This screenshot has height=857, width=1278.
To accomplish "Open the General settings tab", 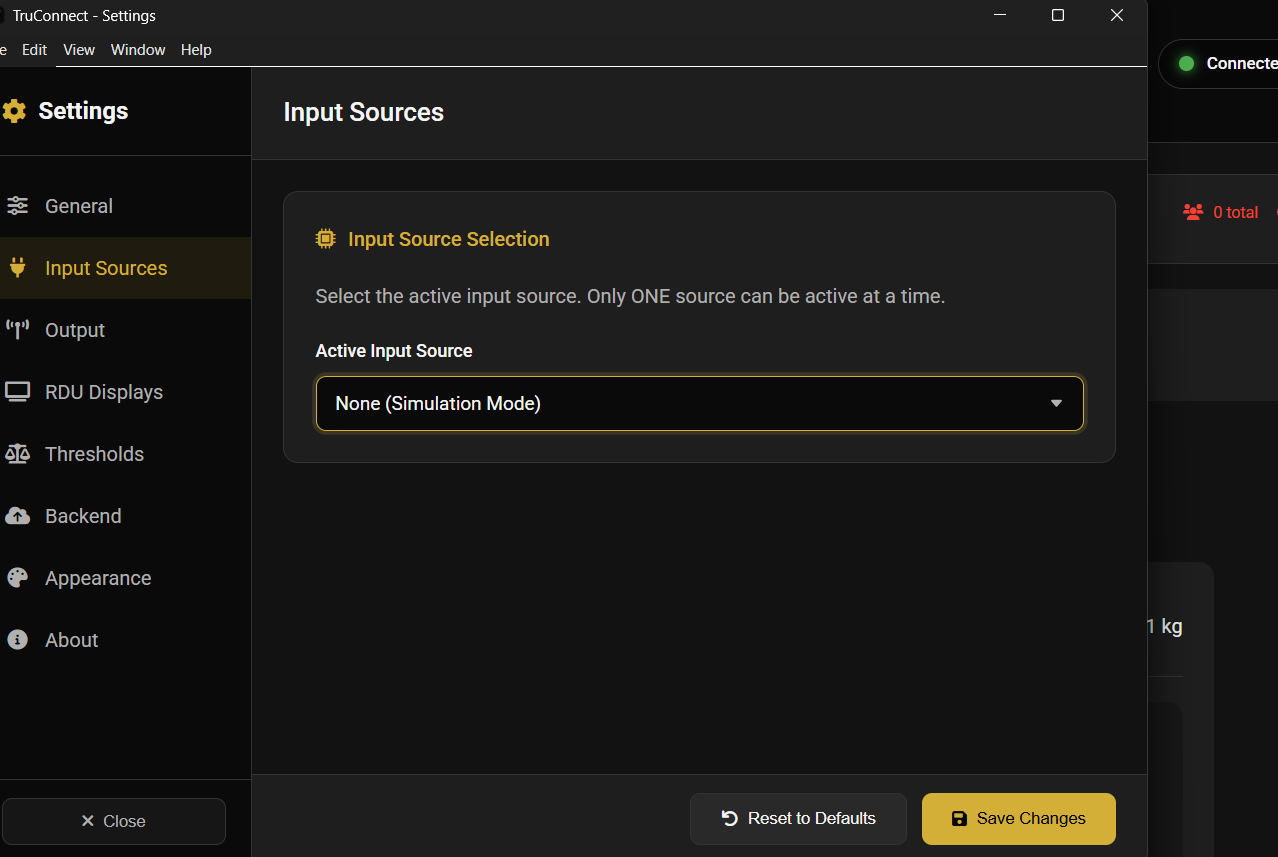I will pos(125,206).
